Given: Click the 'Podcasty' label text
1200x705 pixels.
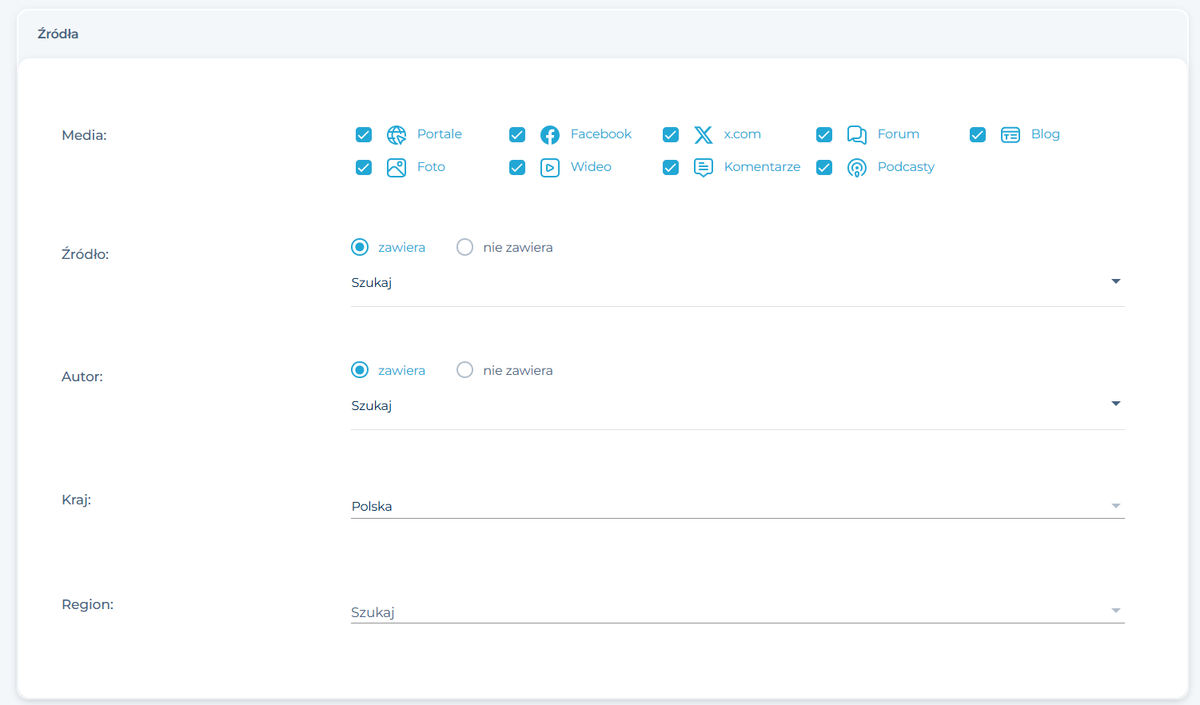Looking at the screenshot, I should point(906,167).
